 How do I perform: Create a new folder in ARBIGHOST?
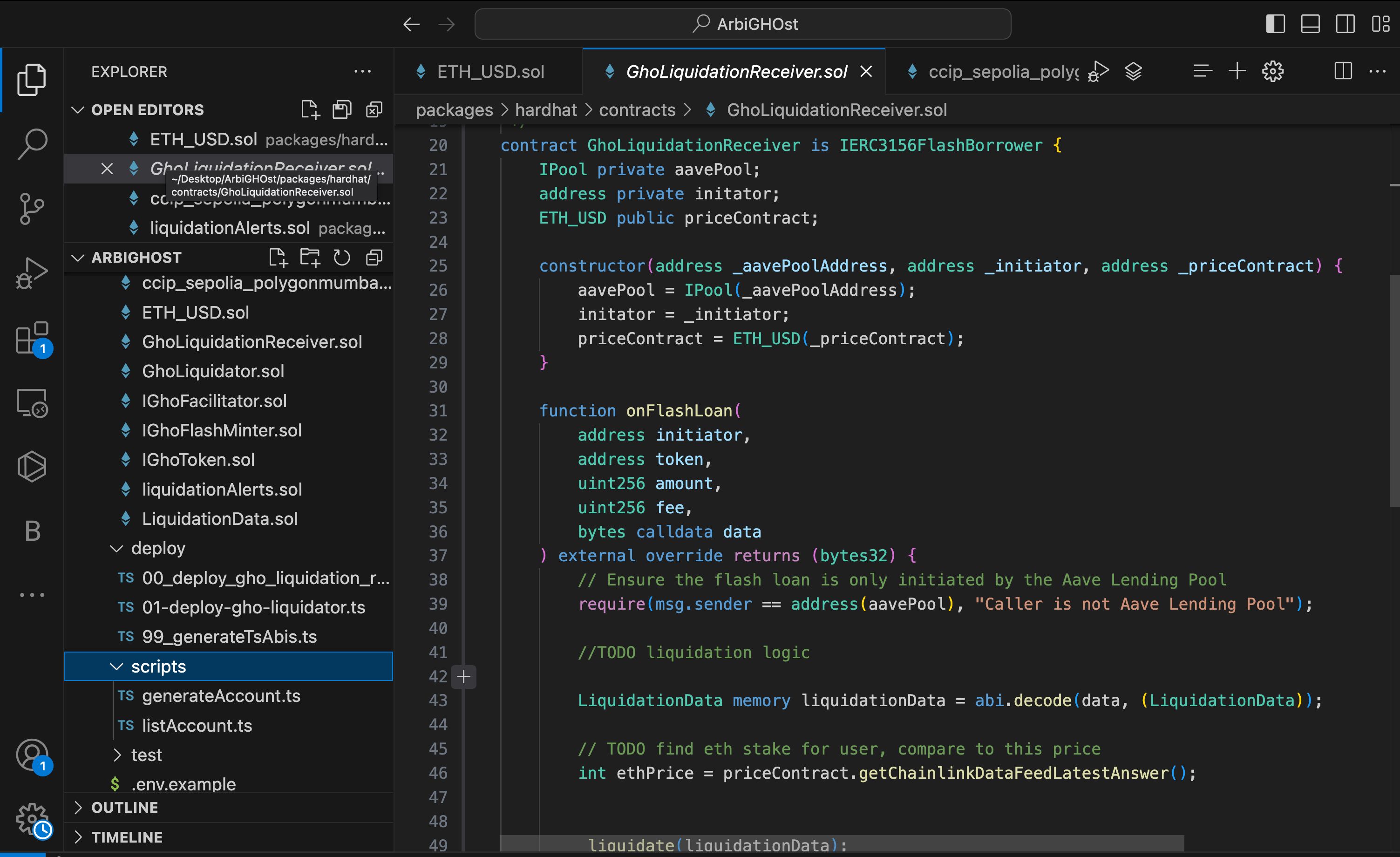point(310,258)
